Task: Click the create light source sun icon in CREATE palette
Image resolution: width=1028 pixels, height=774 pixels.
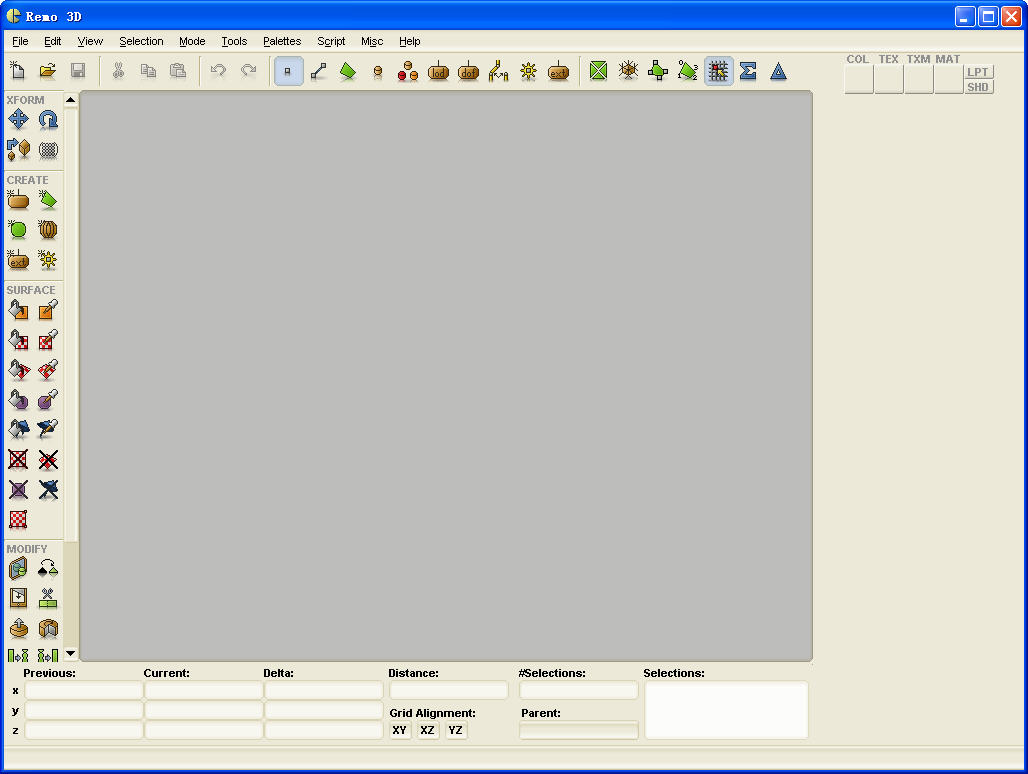Action: pyautogui.click(x=48, y=260)
